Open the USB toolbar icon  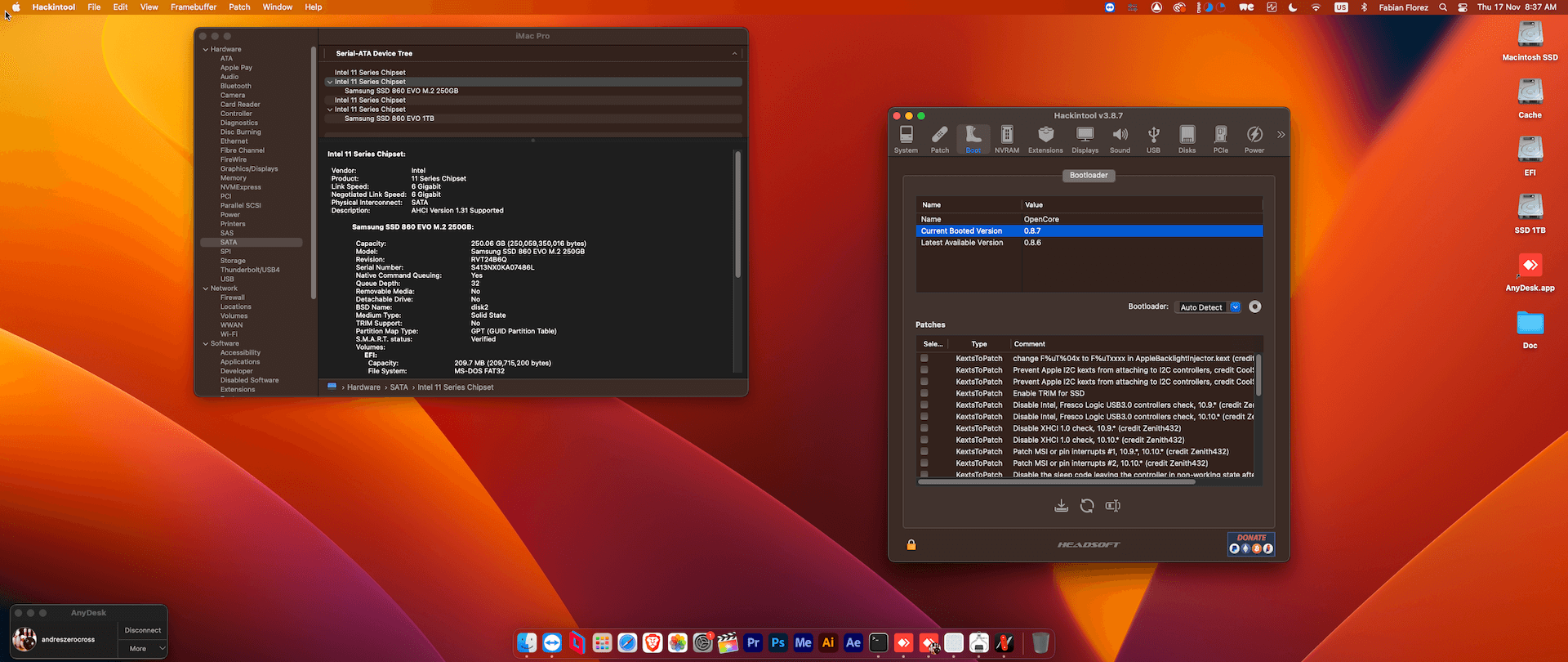pyautogui.click(x=1153, y=139)
